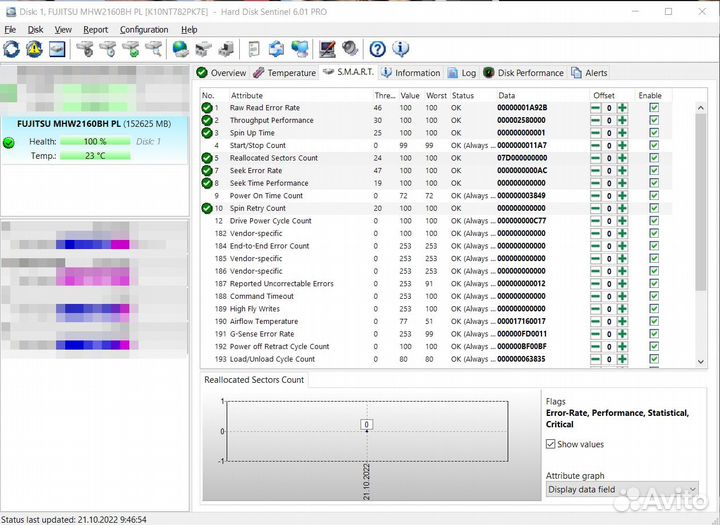The image size is (720, 525).
Task: Click plus offset button for Spin Up Time
Action: click(622, 133)
